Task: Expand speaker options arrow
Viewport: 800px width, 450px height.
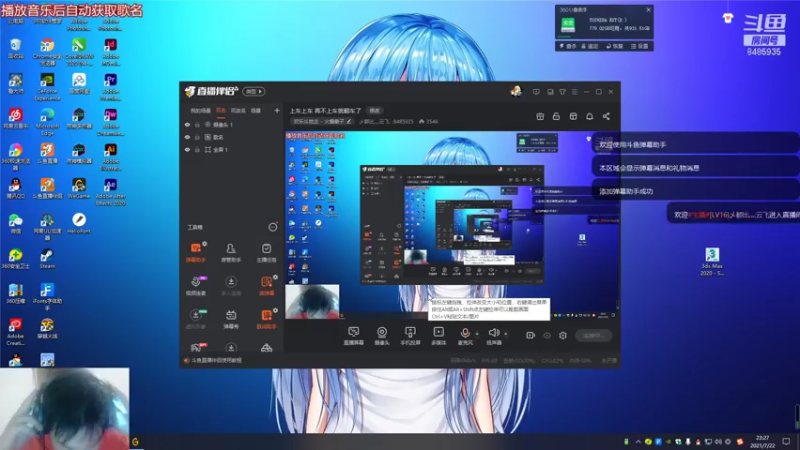Action: coord(506,334)
